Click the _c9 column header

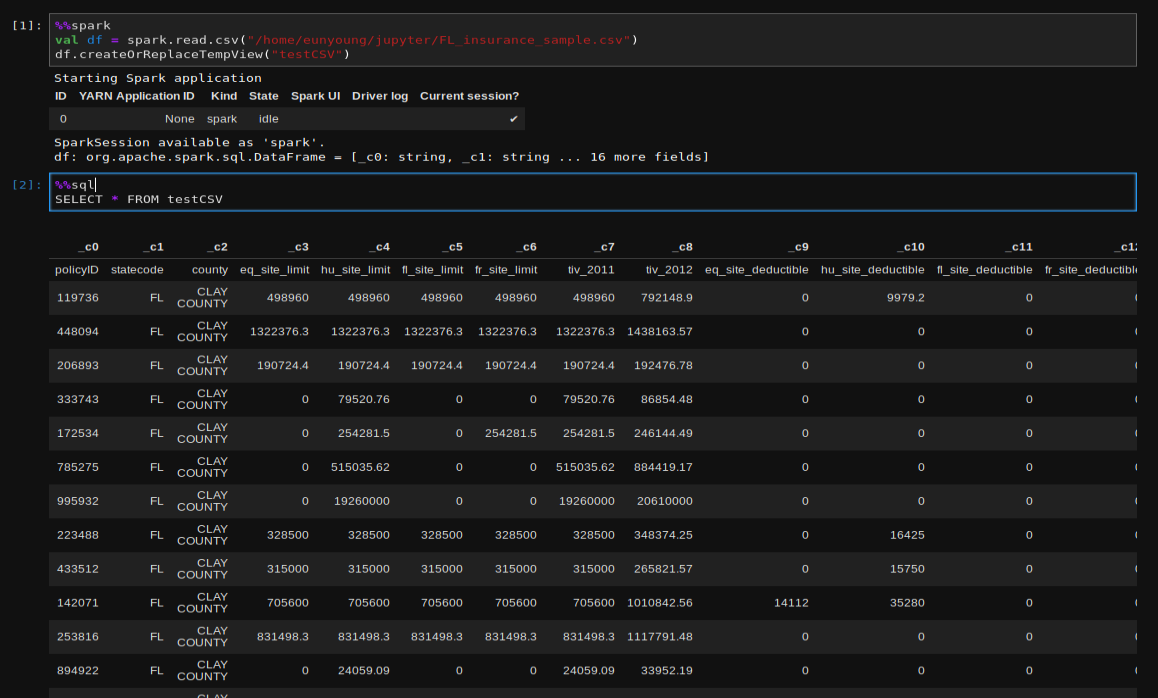tap(798, 247)
